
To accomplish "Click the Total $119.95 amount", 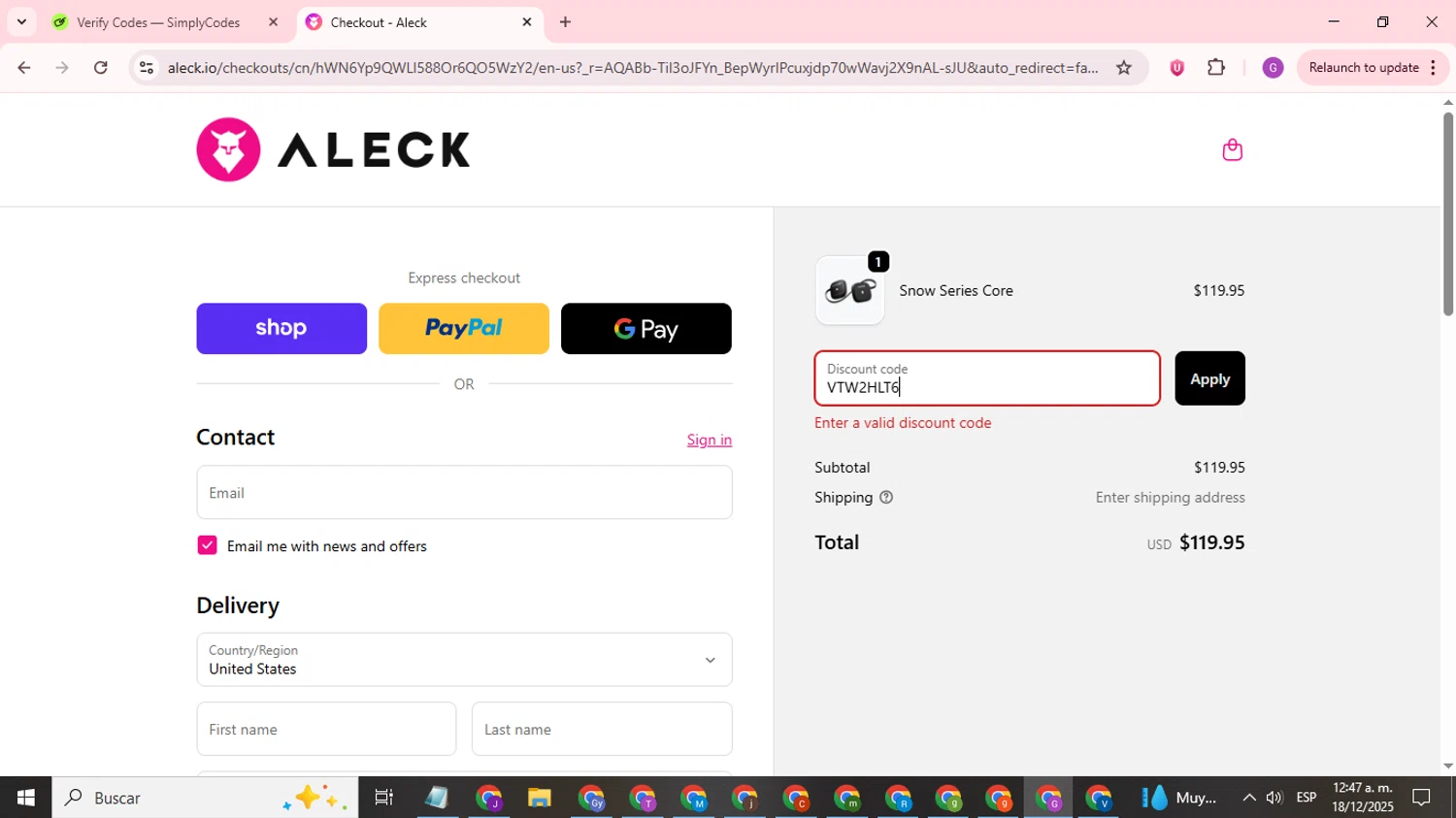I will point(1211,542).
